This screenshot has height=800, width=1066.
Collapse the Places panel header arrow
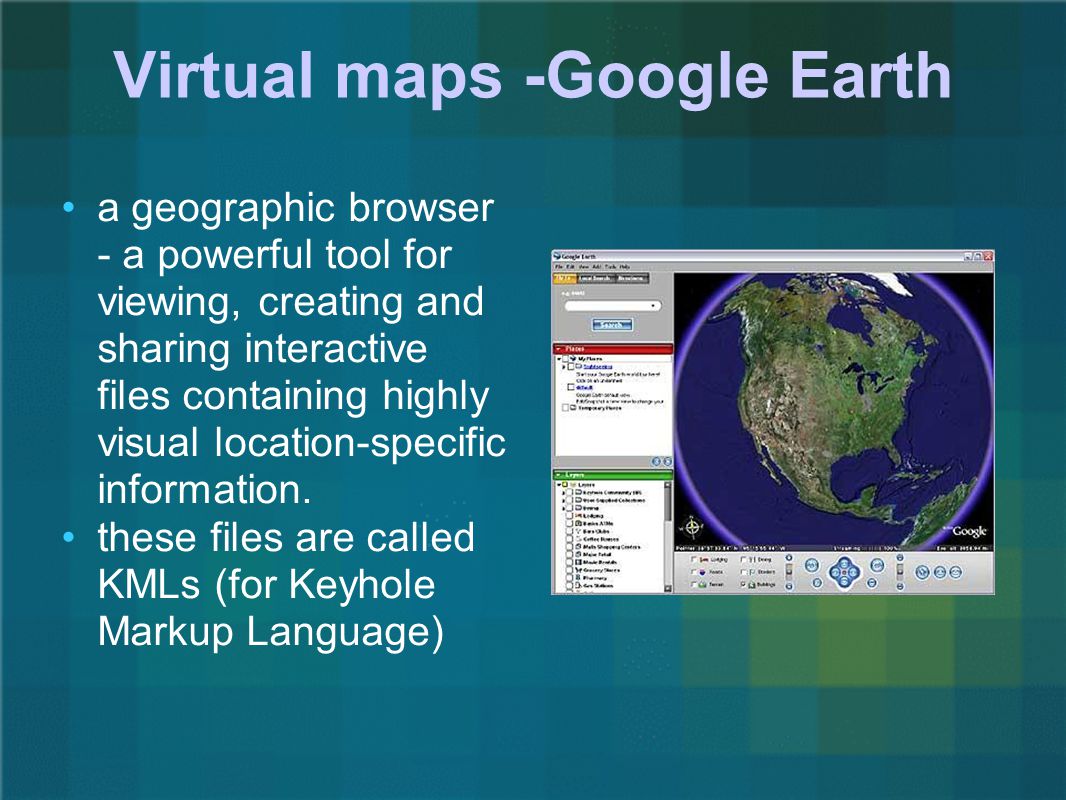[x=557, y=349]
